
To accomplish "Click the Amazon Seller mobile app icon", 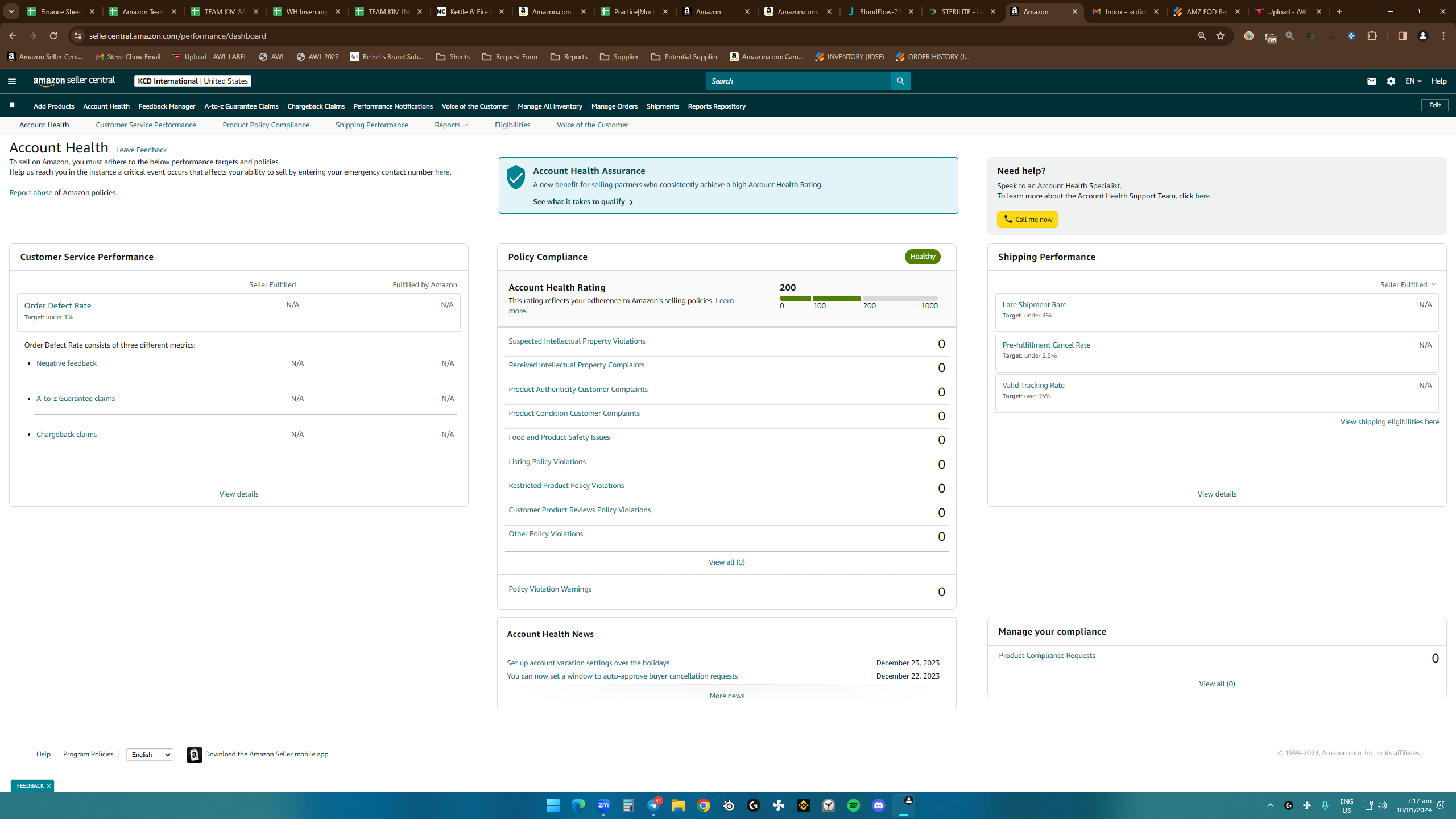I will pos(194,754).
